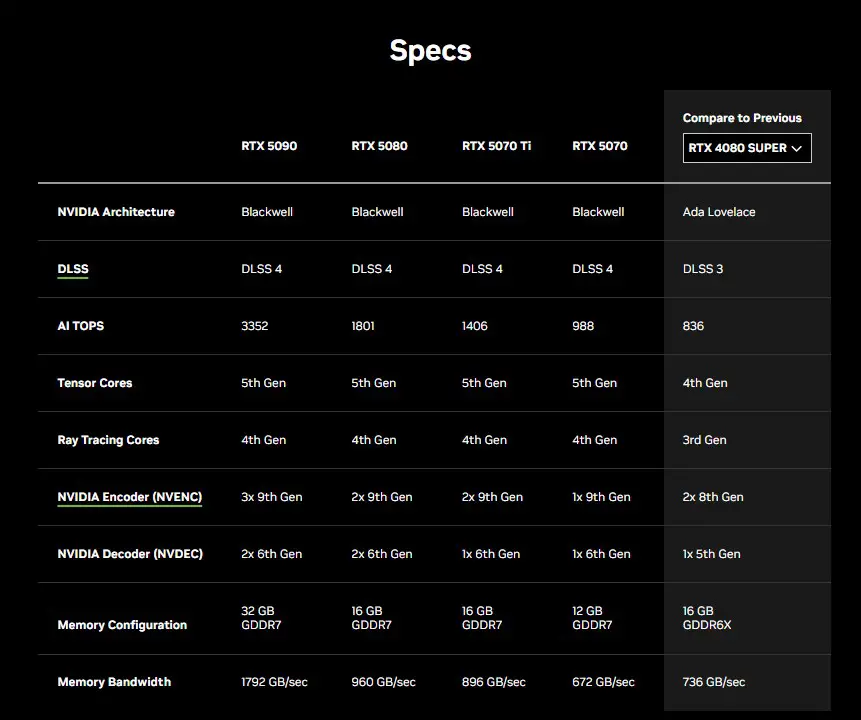
Task: Select the 3352 AI TOPS value
Action: point(255,326)
